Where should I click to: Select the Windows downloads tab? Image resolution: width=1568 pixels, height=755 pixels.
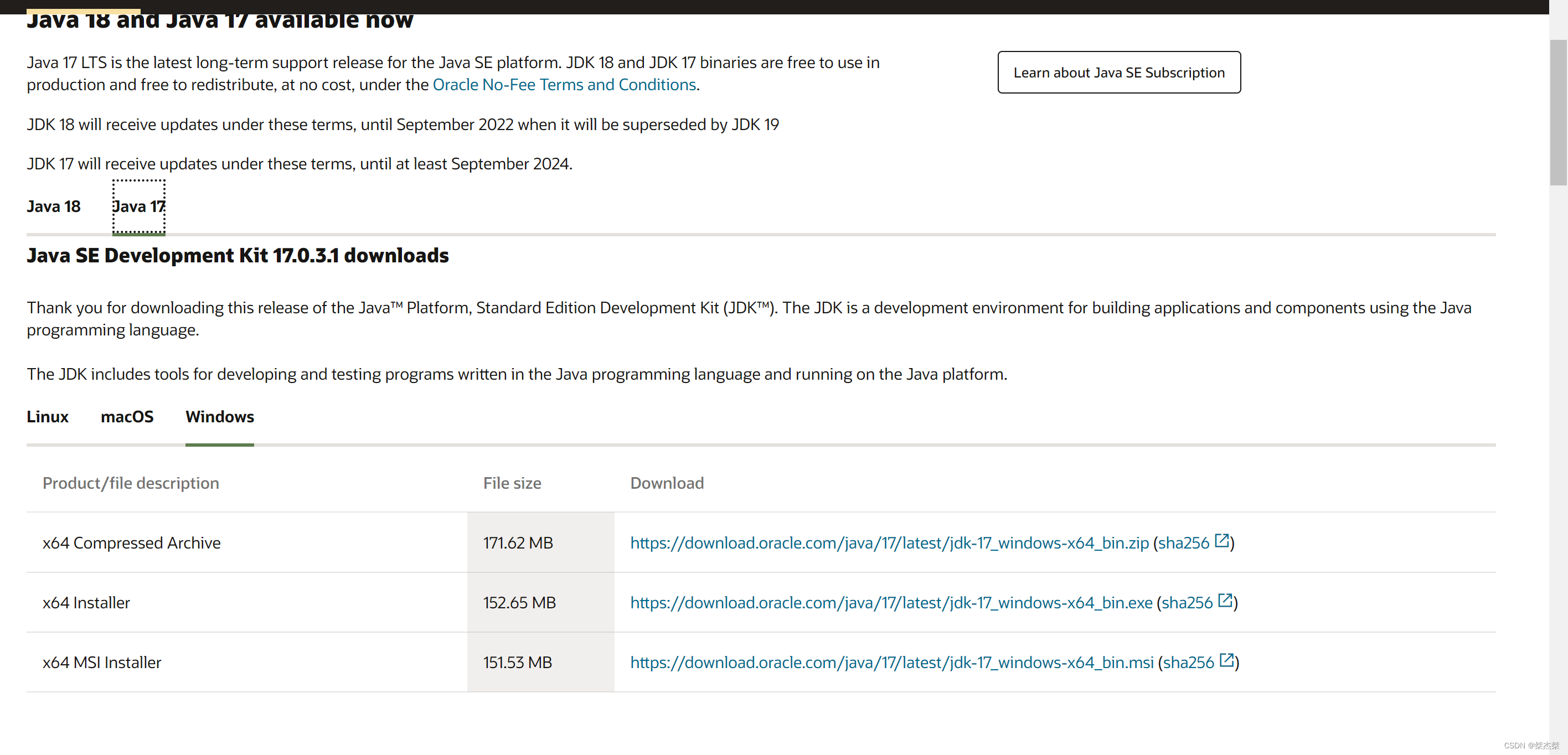[x=220, y=417]
